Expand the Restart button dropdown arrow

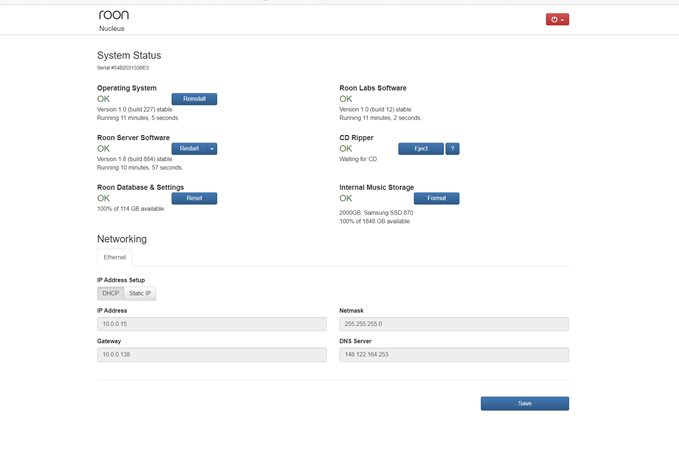212,149
